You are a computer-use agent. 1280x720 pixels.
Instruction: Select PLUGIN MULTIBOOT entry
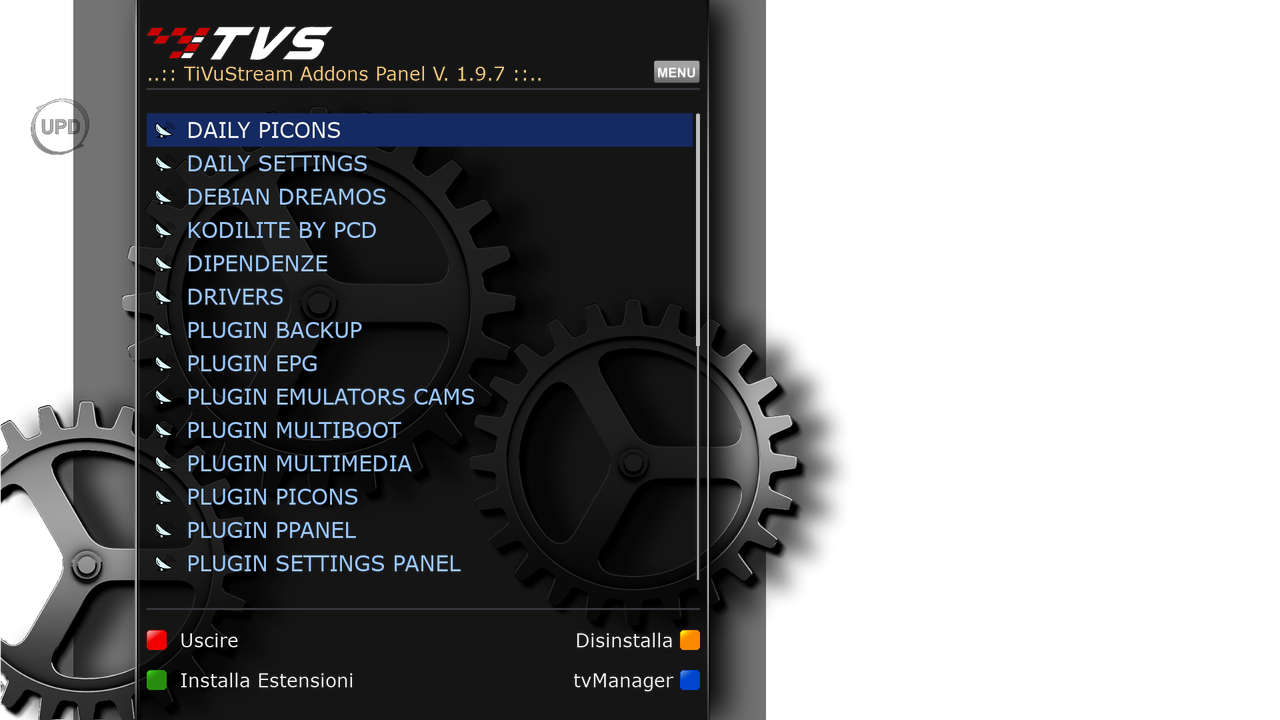420,430
